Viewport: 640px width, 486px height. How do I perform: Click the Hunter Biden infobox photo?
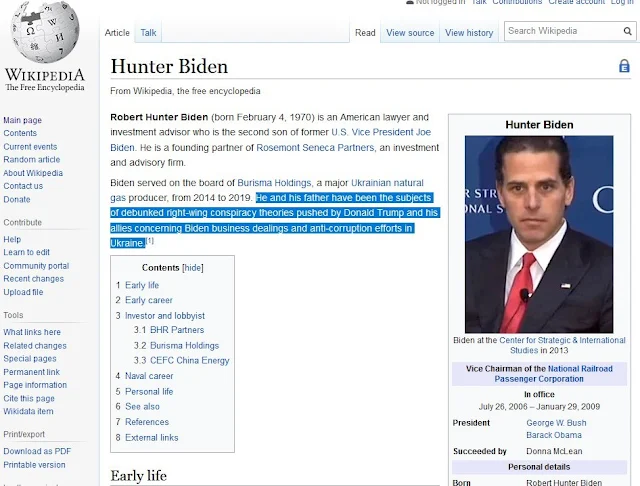[539, 234]
